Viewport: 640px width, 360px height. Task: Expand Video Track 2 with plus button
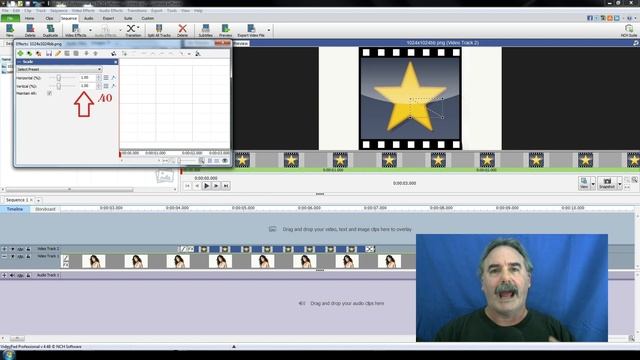coord(4,249)
